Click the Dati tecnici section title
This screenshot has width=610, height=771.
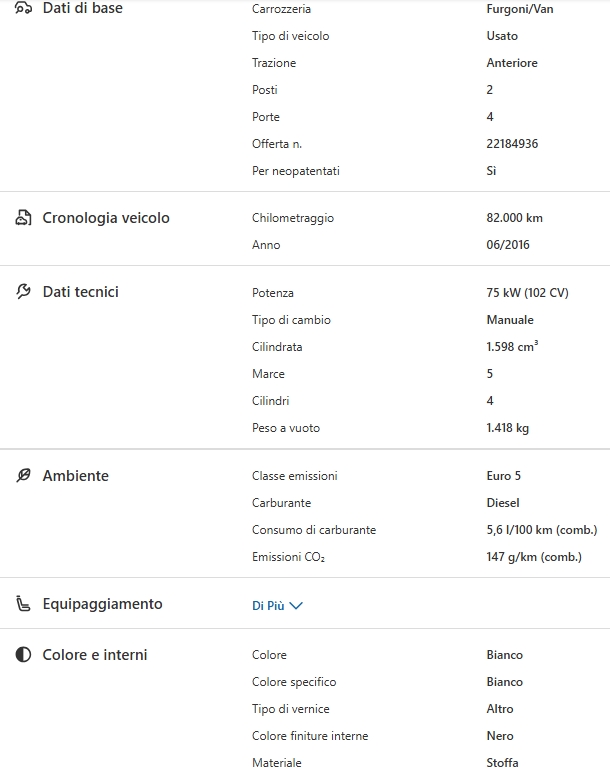pos(80,292)
